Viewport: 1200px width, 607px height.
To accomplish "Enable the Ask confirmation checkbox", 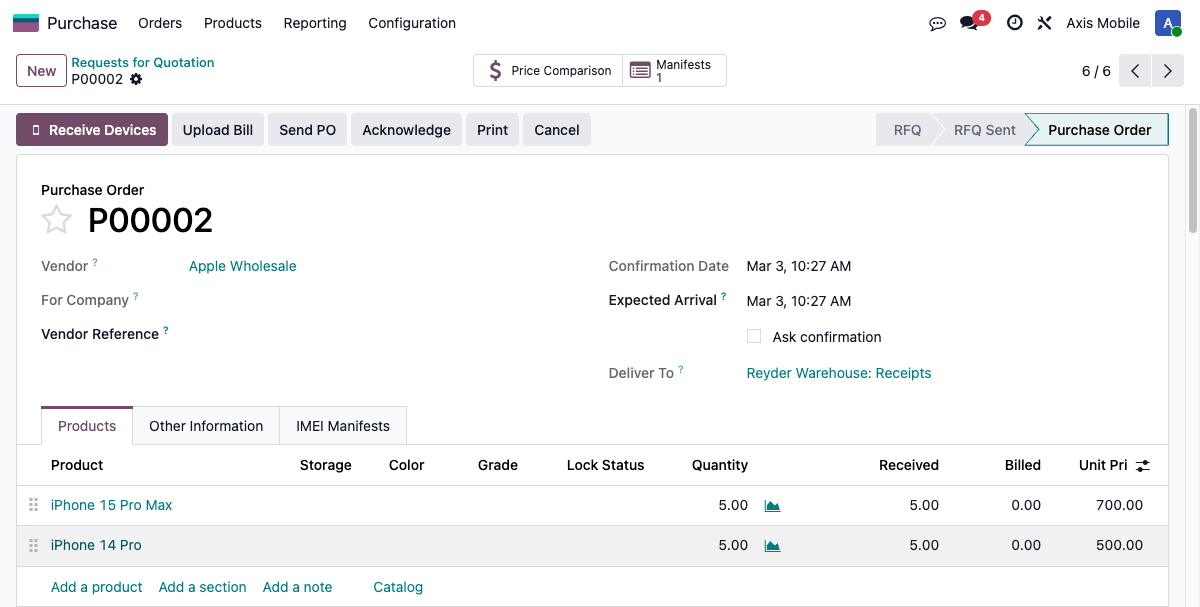I will pyautogui.click(x=754, y=337).
